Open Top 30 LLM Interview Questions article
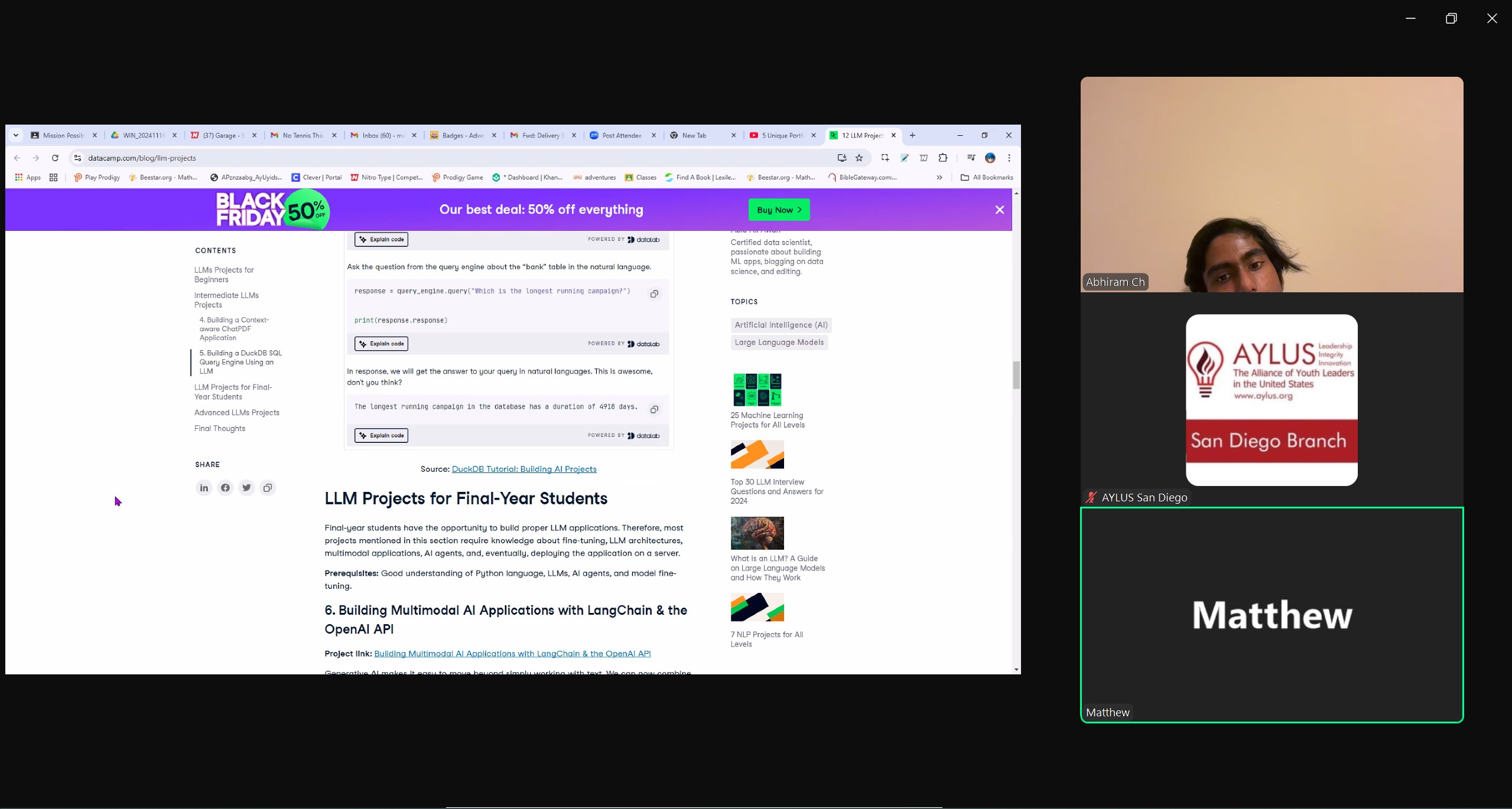Viewport: 1512px width, 809px height. point(777,491)
